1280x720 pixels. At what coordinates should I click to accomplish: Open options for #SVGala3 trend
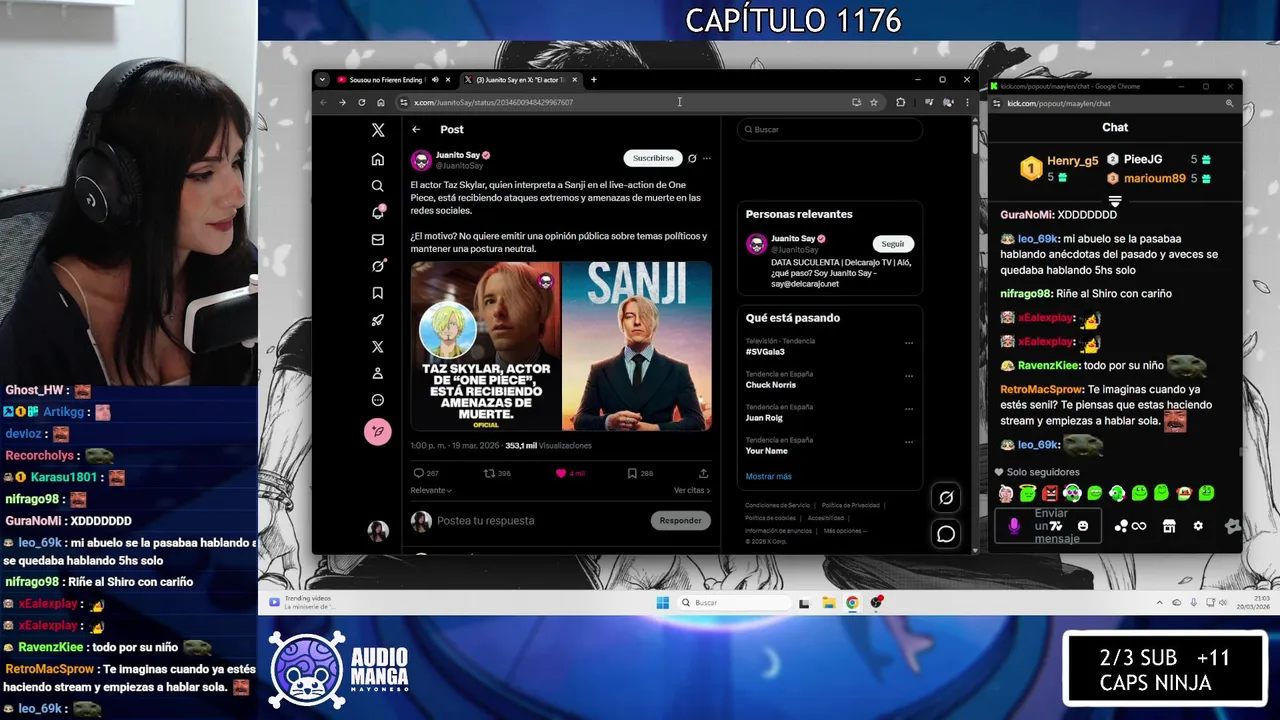click(909, 343)
